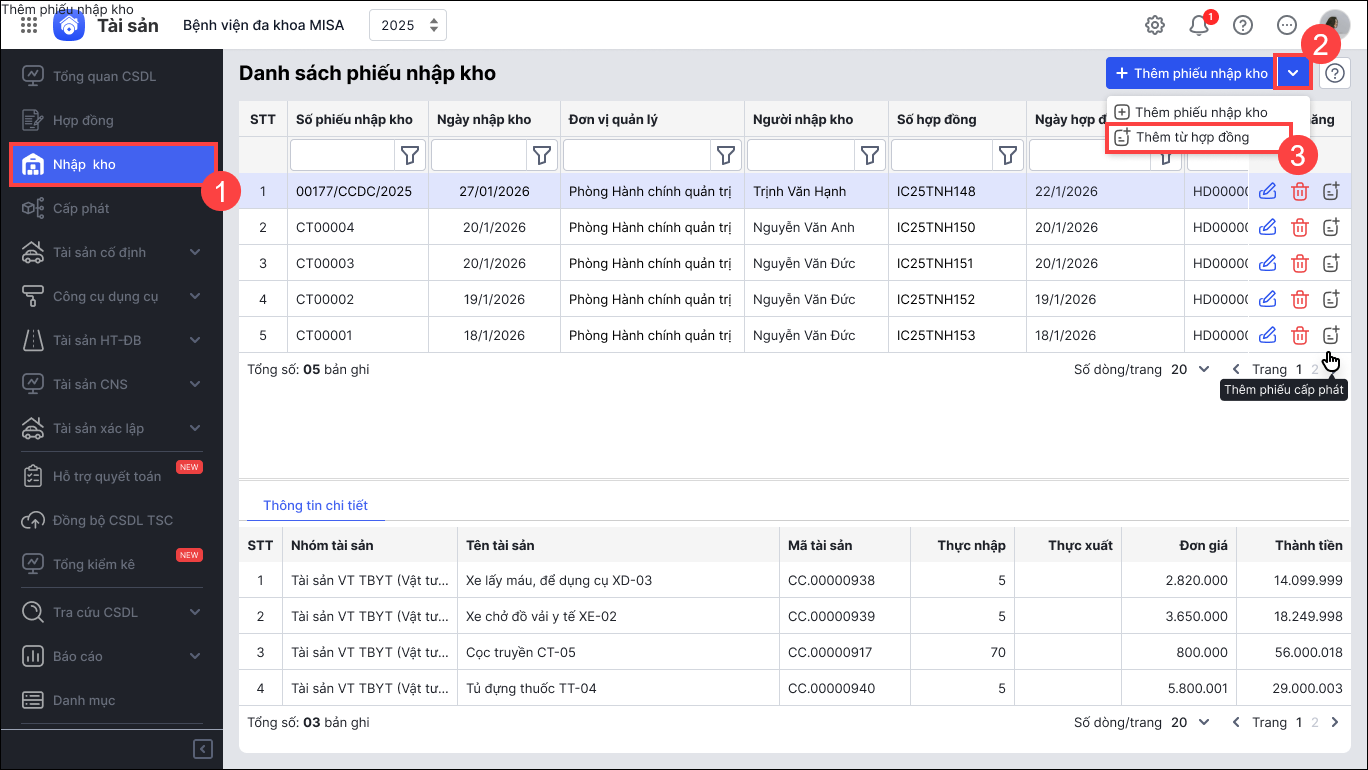Open the notifications bell

(x=1199, y=25)
